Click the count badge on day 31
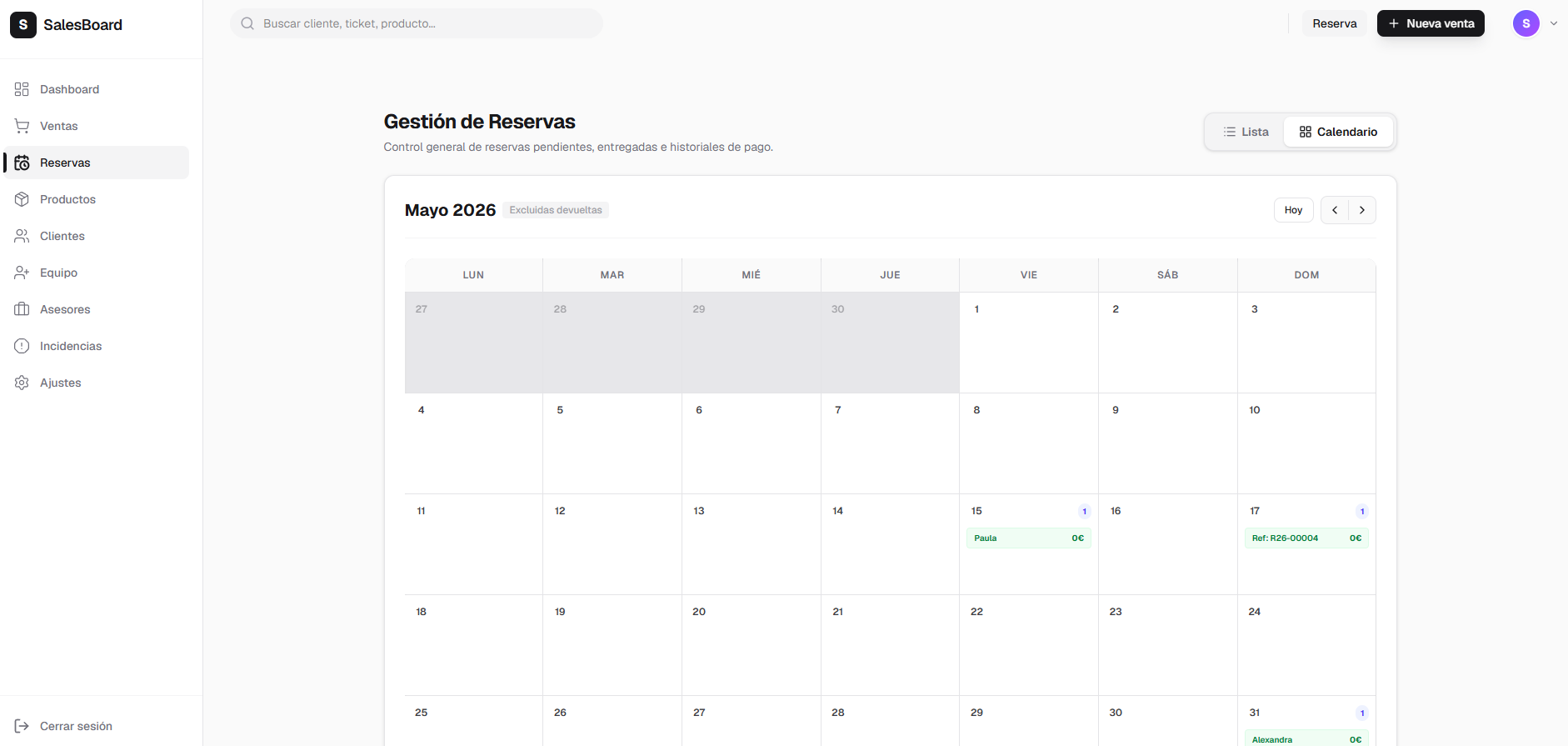The width and height of the screenshot is (1568, 746). click(1362, 713)
